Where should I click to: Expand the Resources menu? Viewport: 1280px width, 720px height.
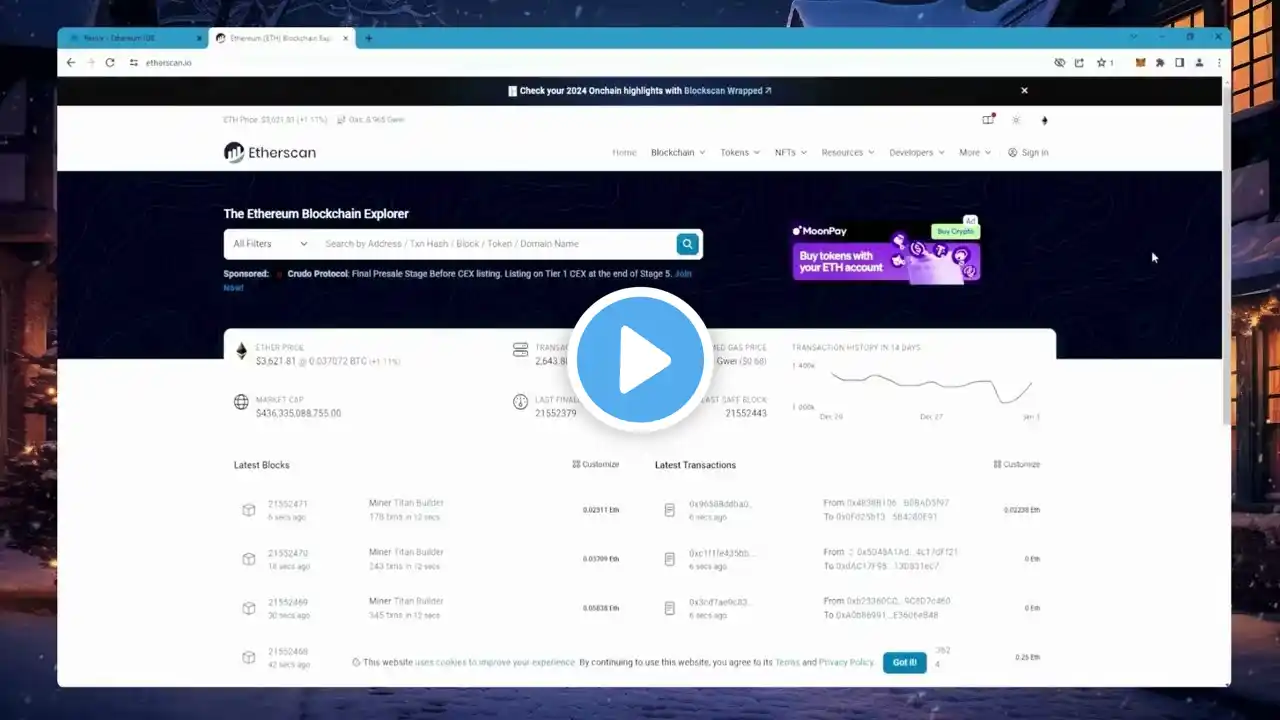pos(848,152)
